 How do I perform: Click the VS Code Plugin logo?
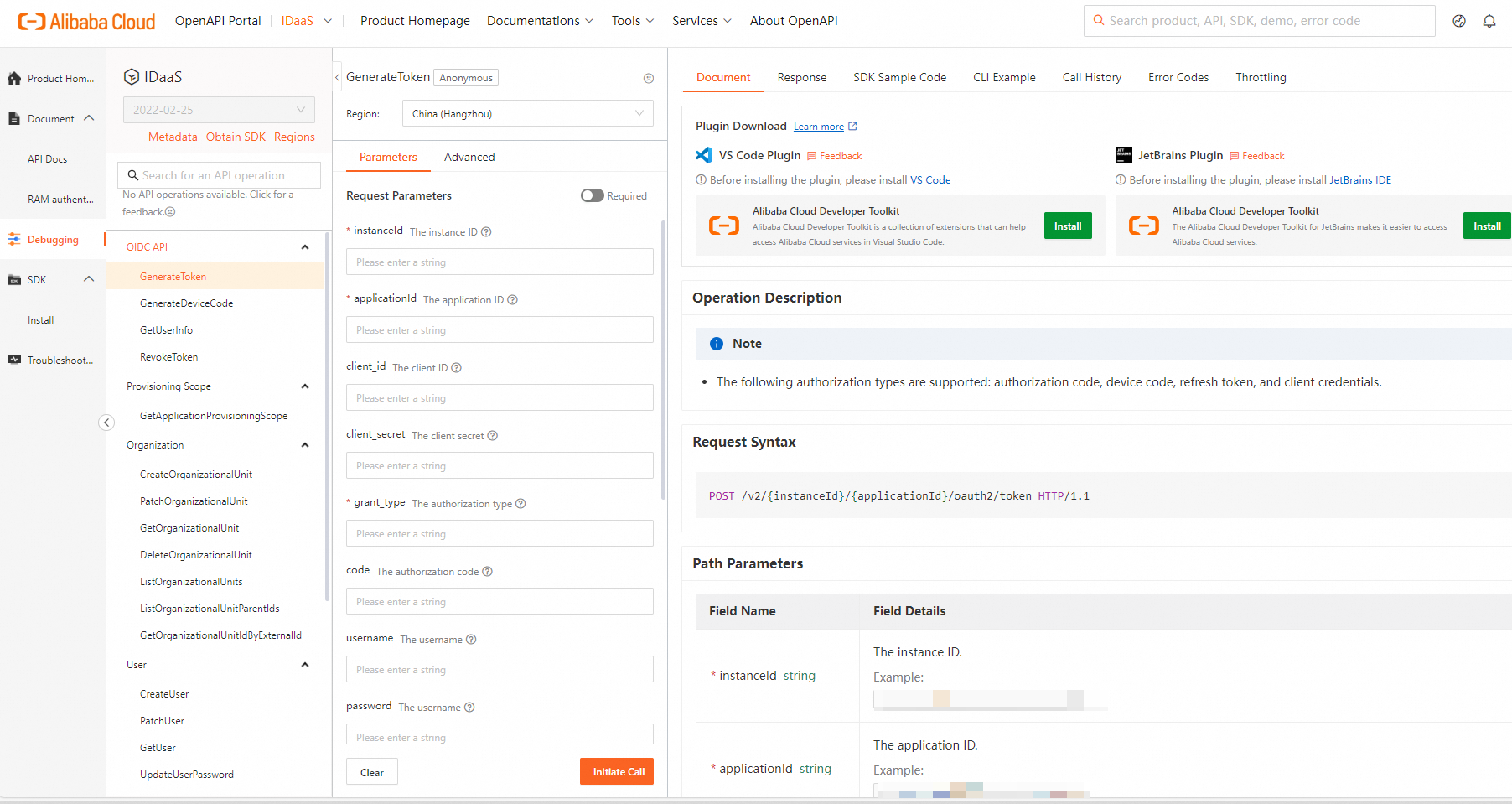704,155
